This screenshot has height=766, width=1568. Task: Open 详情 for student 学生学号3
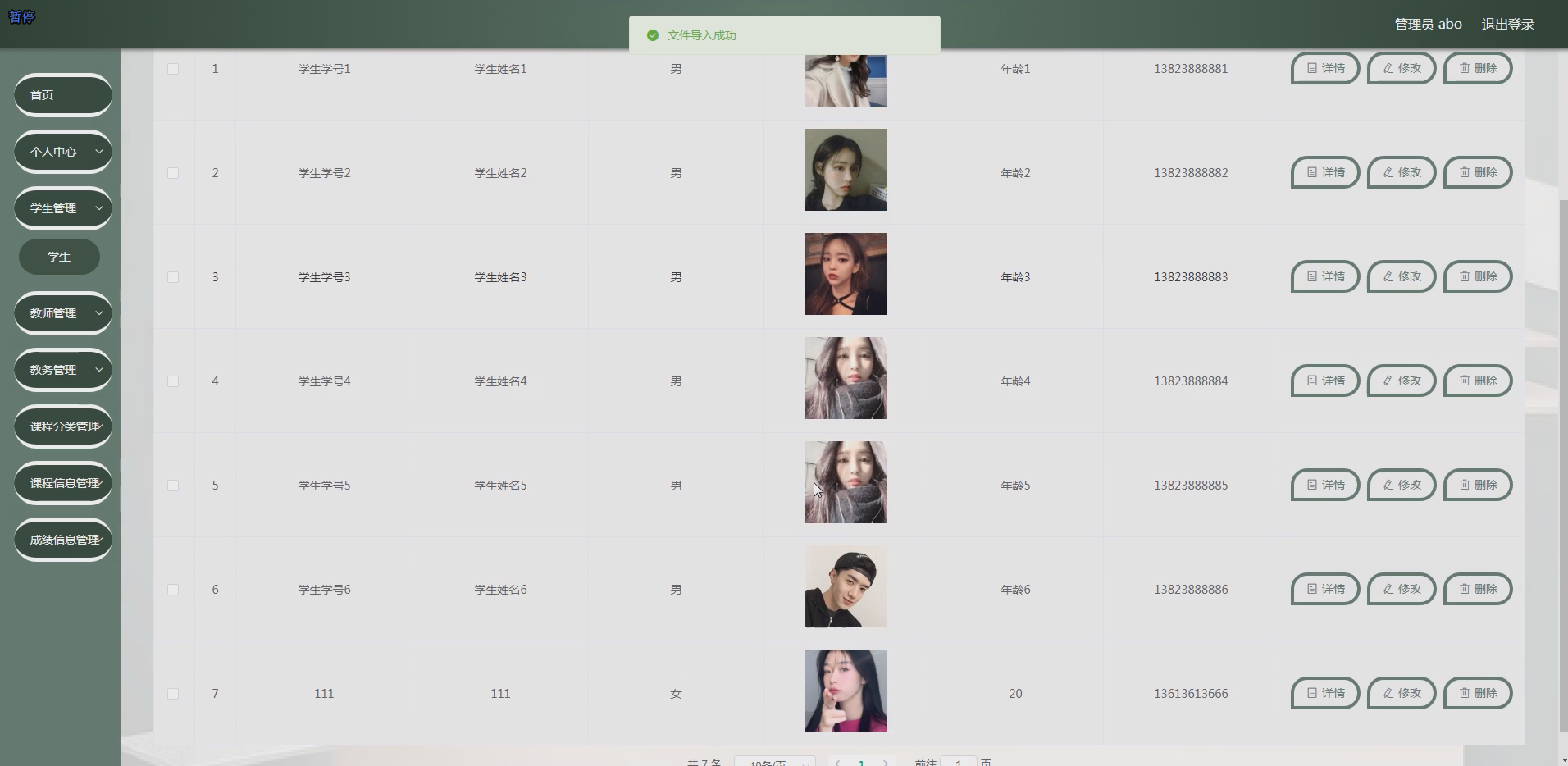1325,276
